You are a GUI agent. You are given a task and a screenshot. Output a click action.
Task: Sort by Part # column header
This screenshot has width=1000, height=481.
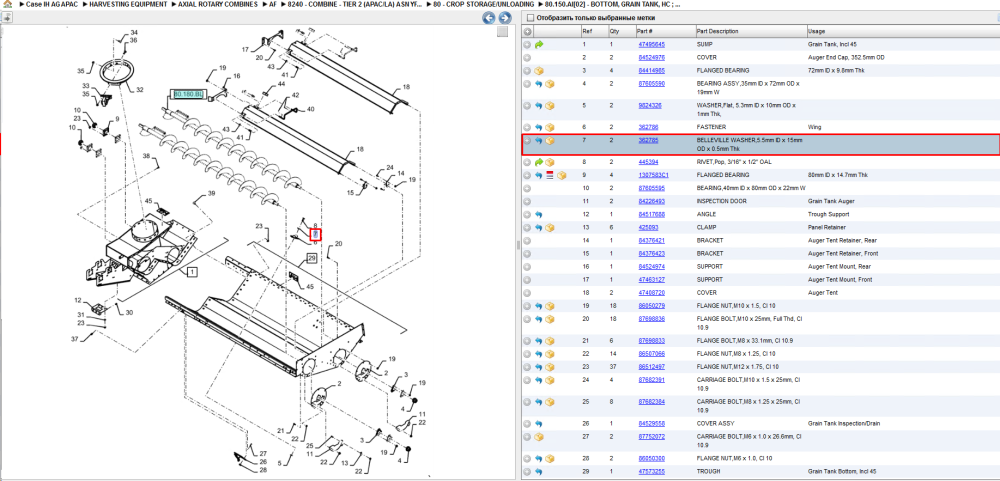(x=665, y=31)
